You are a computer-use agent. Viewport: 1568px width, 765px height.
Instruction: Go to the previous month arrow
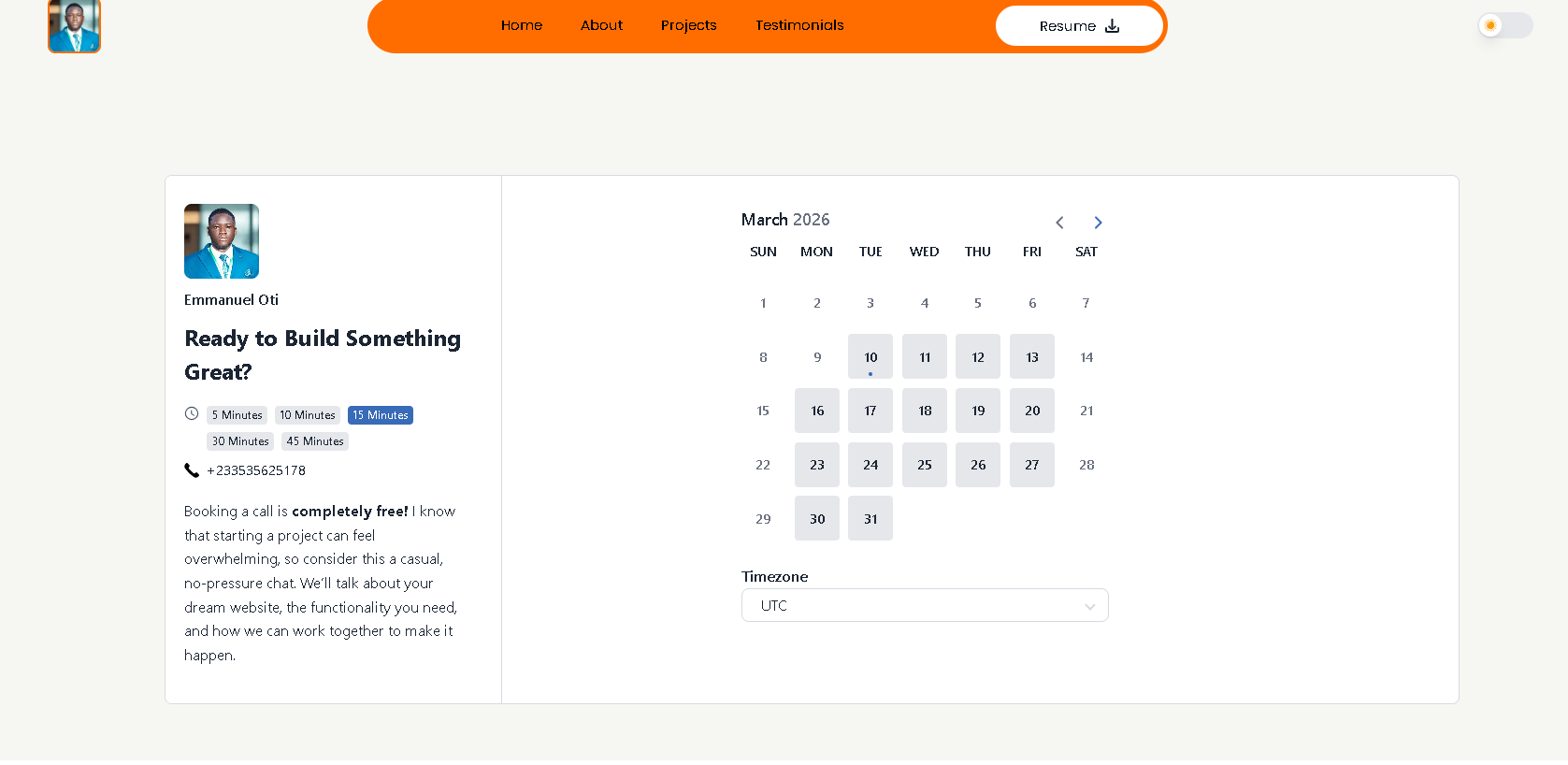1059,223
